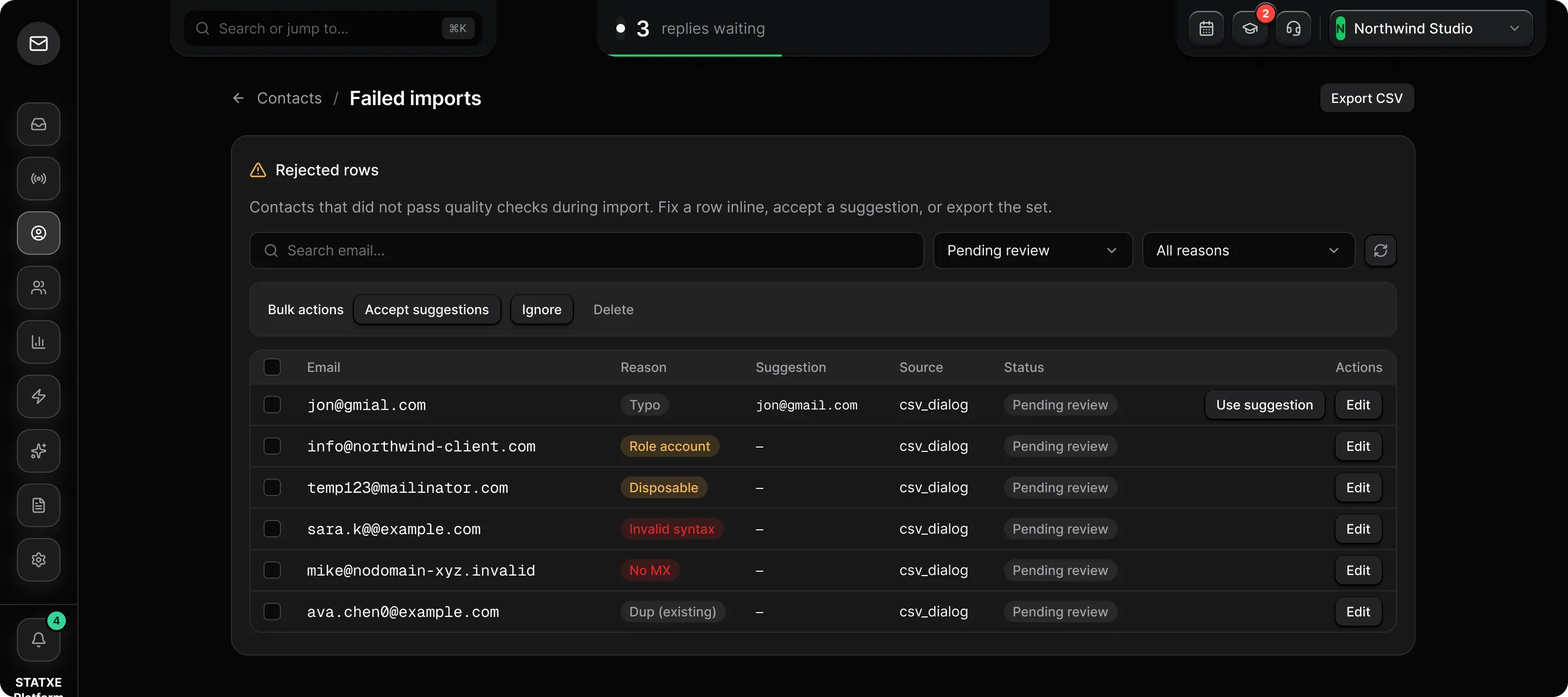Image resolution: width=1568 pixels, height=697 pixels.
Task: Check the row for info@northwind-client.com
Action: pos(272,446)
